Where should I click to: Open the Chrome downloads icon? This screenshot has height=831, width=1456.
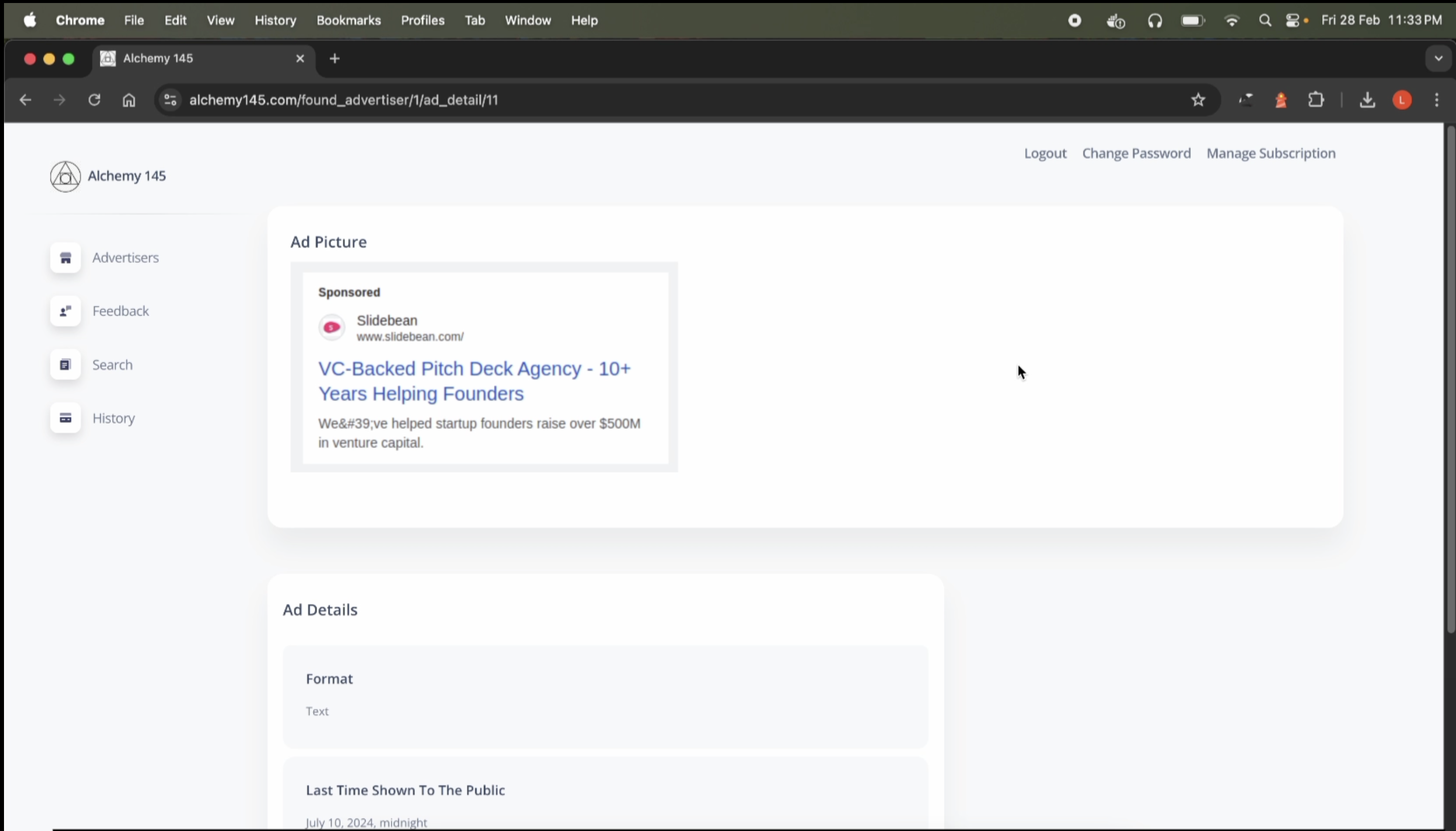point(1367,100)
